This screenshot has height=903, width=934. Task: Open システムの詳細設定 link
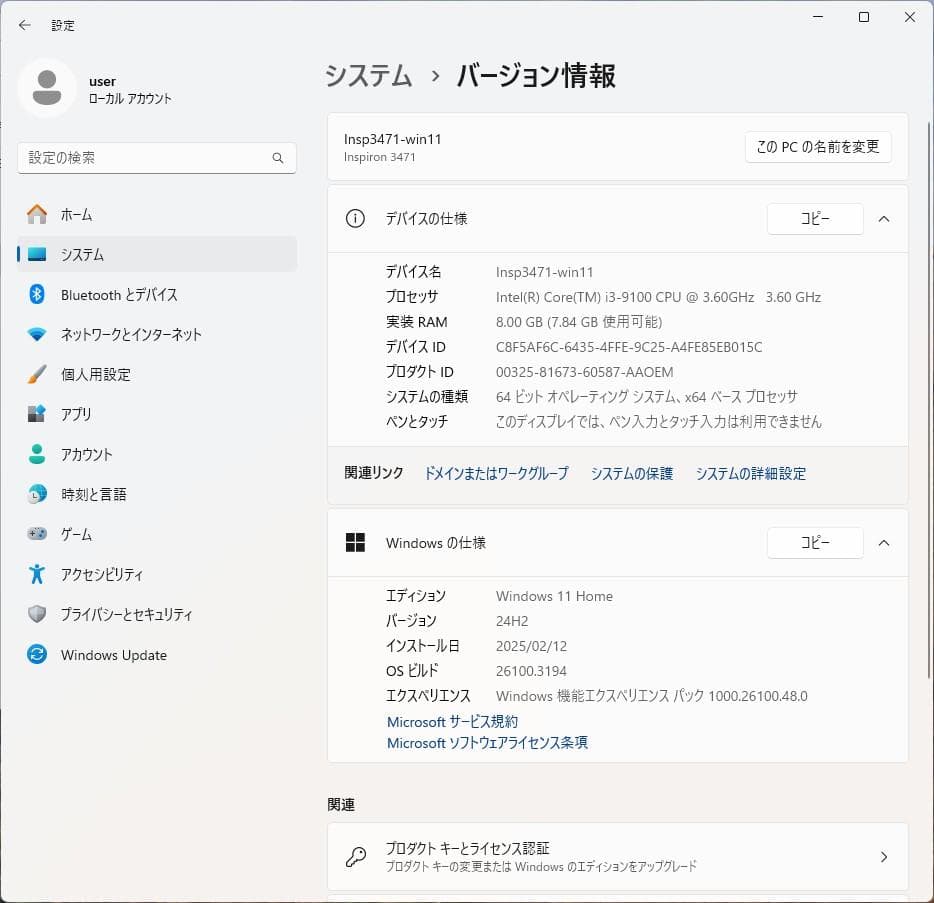click(751, 474)
